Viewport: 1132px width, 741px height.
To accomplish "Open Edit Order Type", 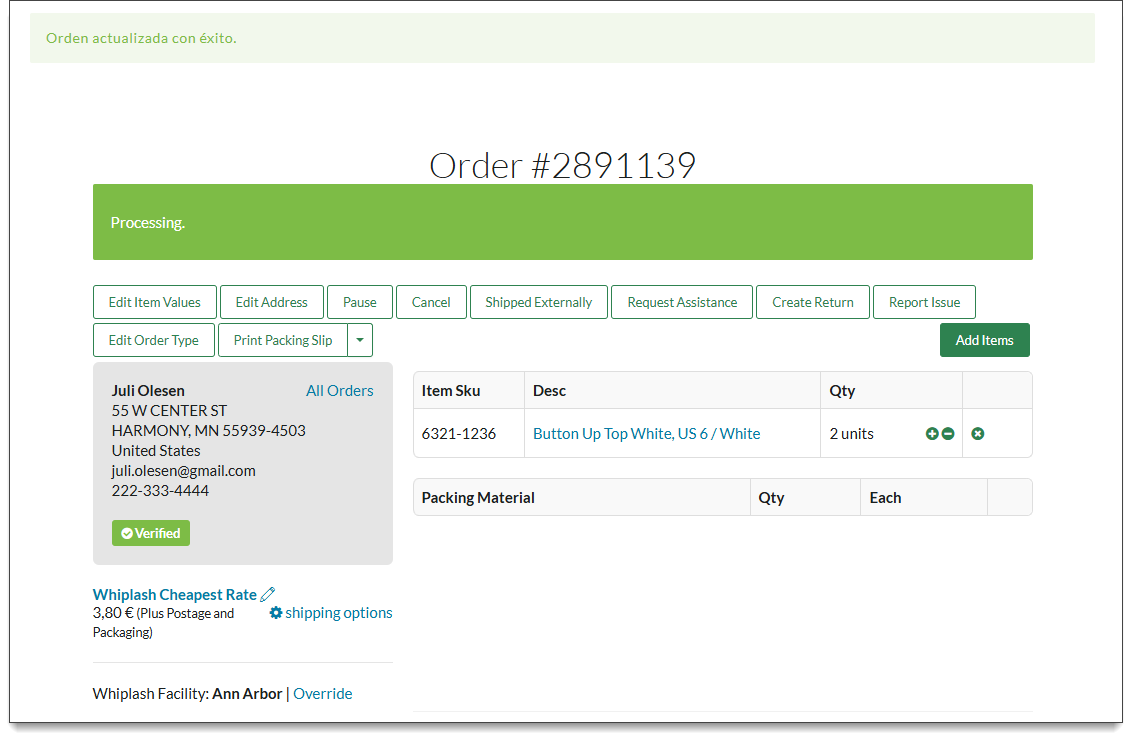I will click(x=153, y=340).
